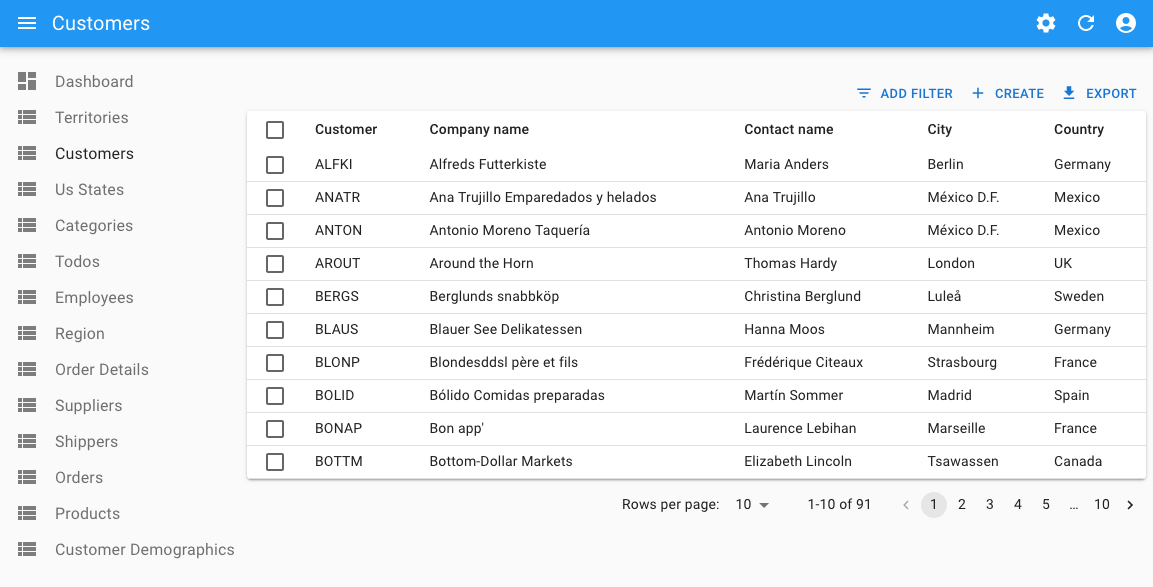The height and width of the screenshot is (587, 1153).
Task: Click the refresh icon
Action: pyautogui.click(x=1086, y=23)
